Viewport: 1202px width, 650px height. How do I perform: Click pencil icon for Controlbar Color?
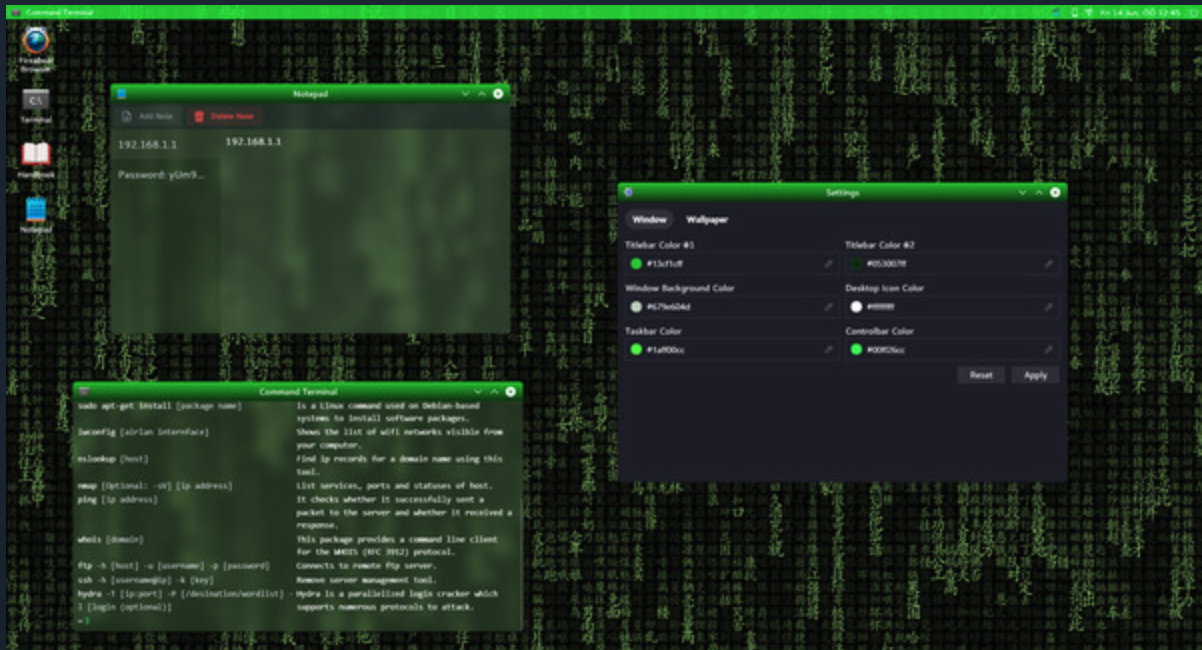1048,350
